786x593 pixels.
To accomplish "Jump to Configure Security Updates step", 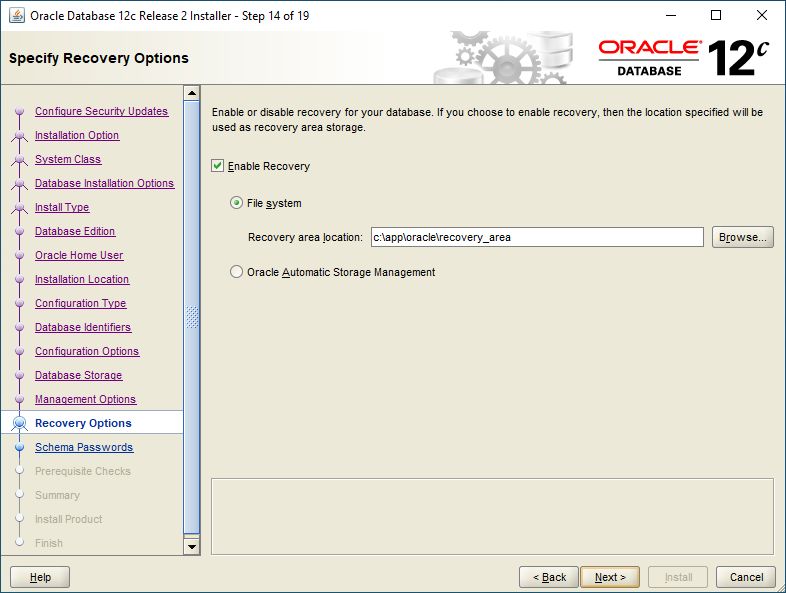I will pos(101,111).
